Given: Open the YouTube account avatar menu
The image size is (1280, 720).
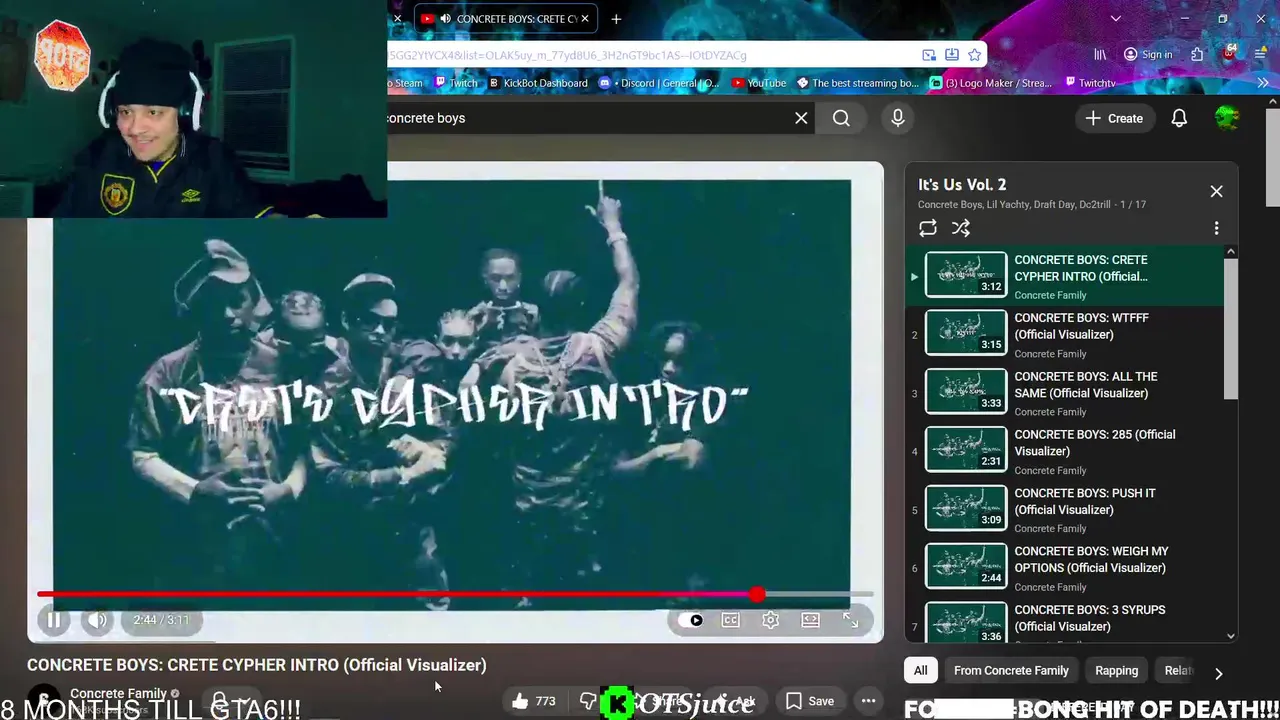Looking at the screenshot, I should point(1227,118).
